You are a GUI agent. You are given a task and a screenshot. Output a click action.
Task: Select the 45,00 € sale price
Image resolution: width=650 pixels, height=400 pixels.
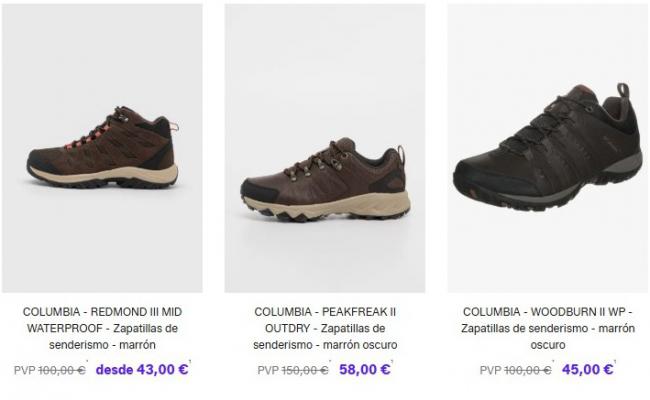[587, 369]
